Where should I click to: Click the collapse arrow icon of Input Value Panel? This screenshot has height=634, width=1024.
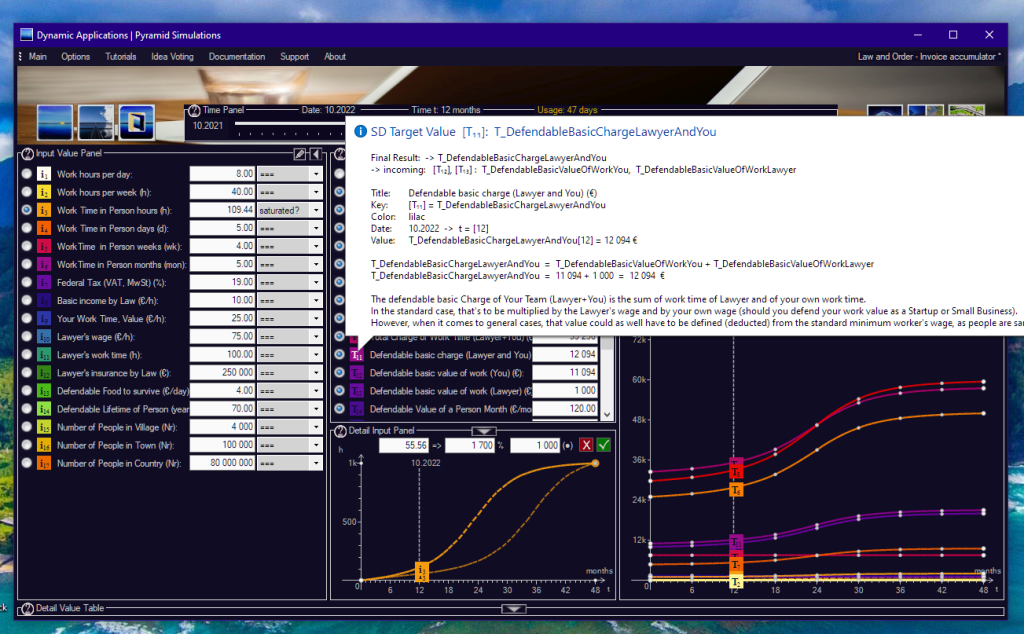pos(315,154)
